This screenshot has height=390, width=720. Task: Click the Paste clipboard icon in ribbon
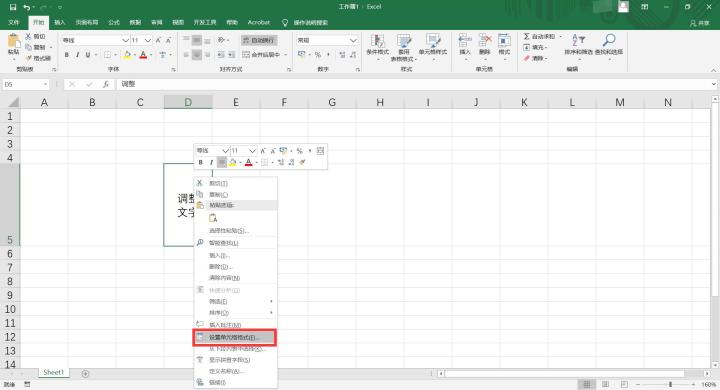14,41
